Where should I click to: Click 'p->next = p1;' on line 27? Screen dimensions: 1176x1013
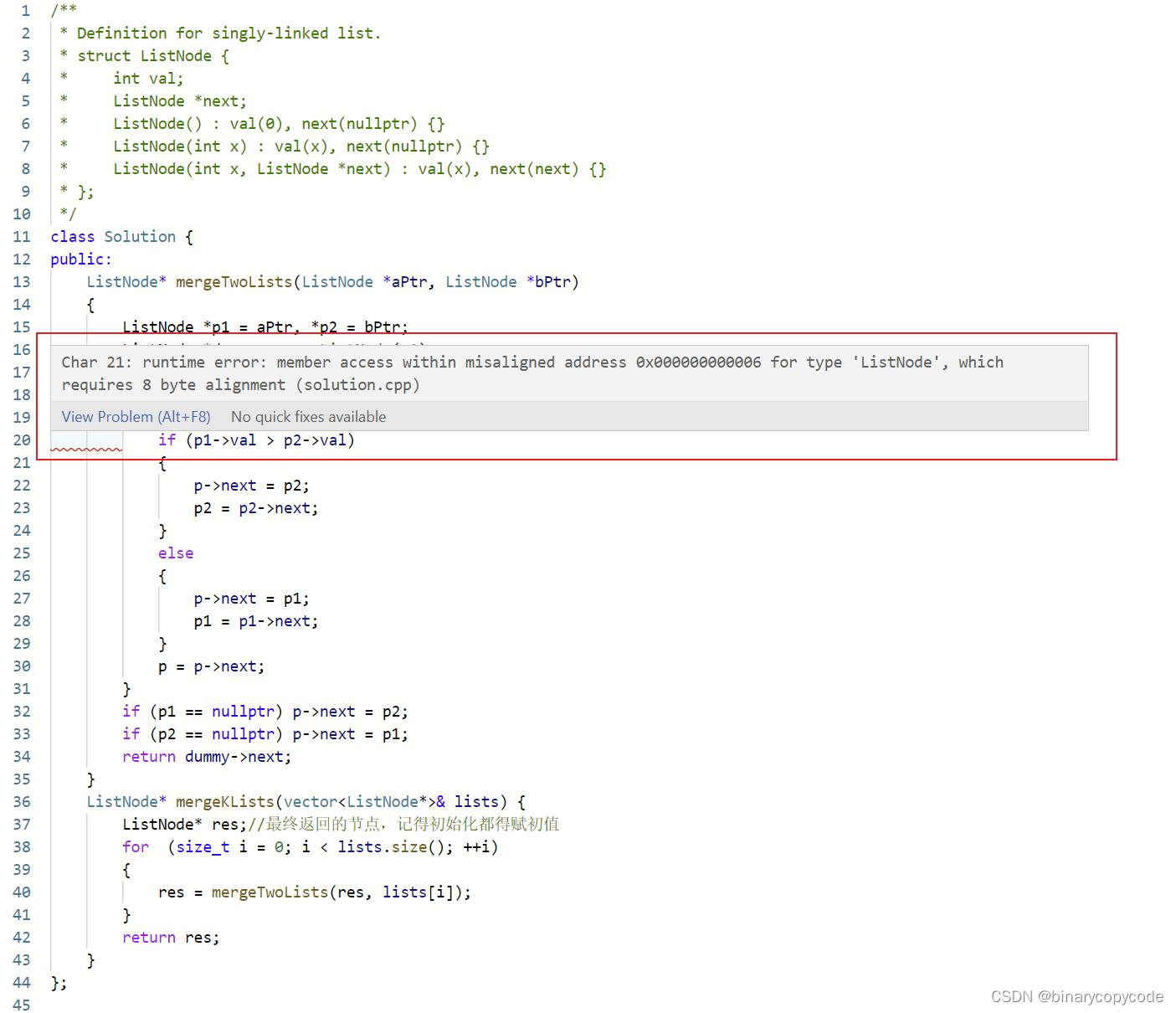coord(252,599)
